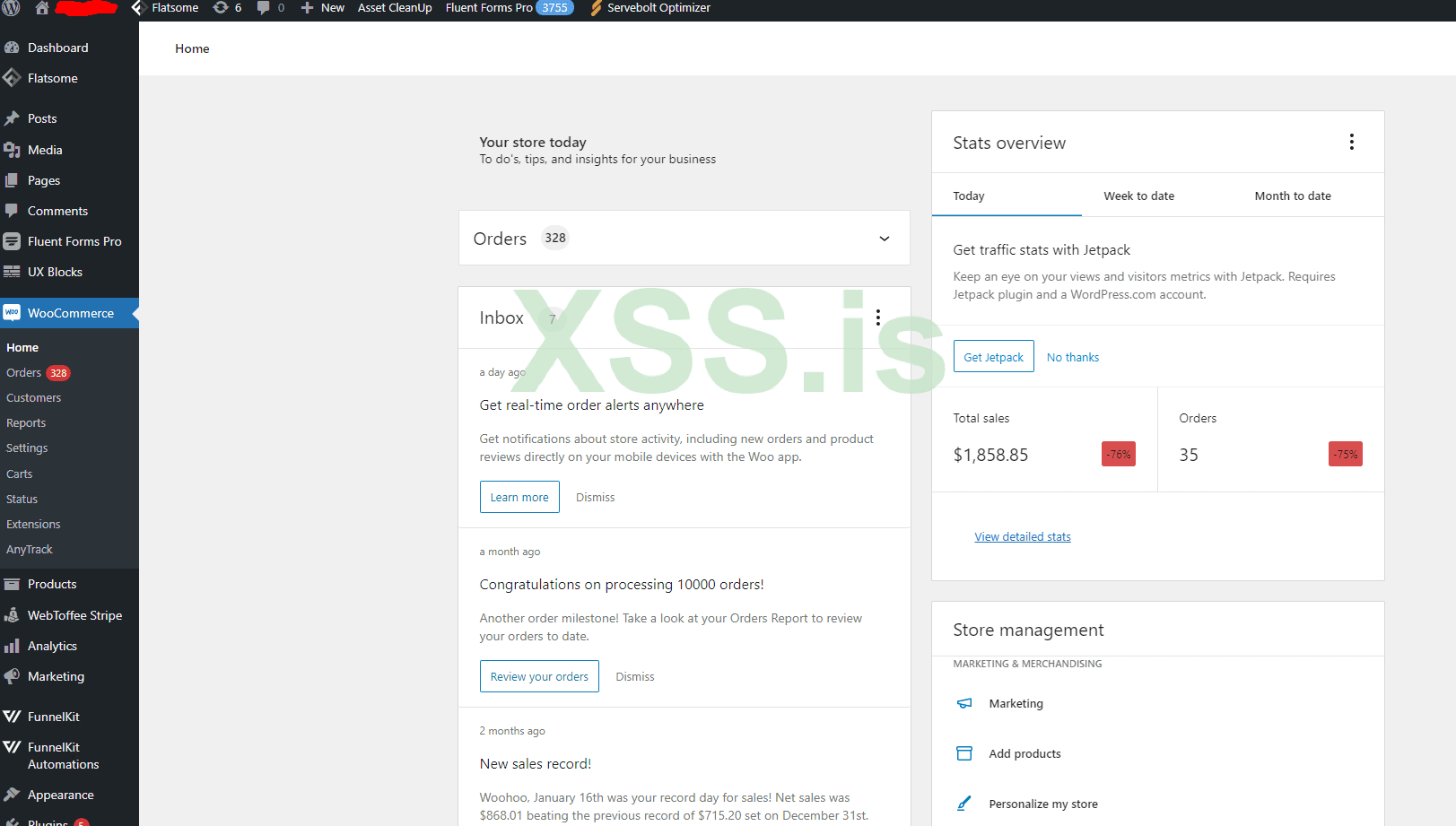Click the -76% total sales change badge
The height and width of the screenshot is (826, 1456).
(x=1119, y=454)
